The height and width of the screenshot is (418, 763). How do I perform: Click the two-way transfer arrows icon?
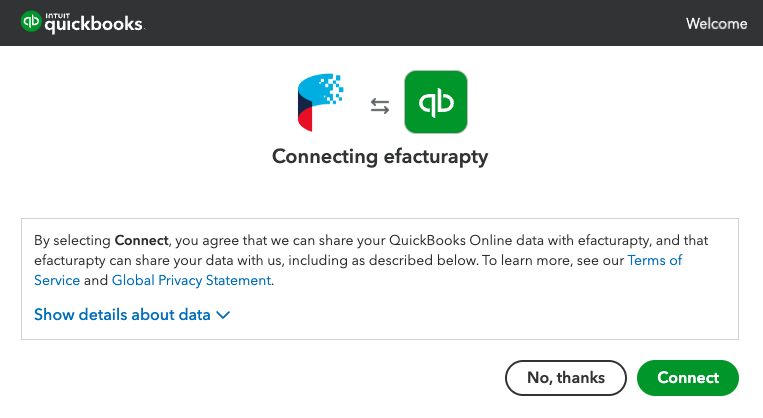tap(380, 105)
